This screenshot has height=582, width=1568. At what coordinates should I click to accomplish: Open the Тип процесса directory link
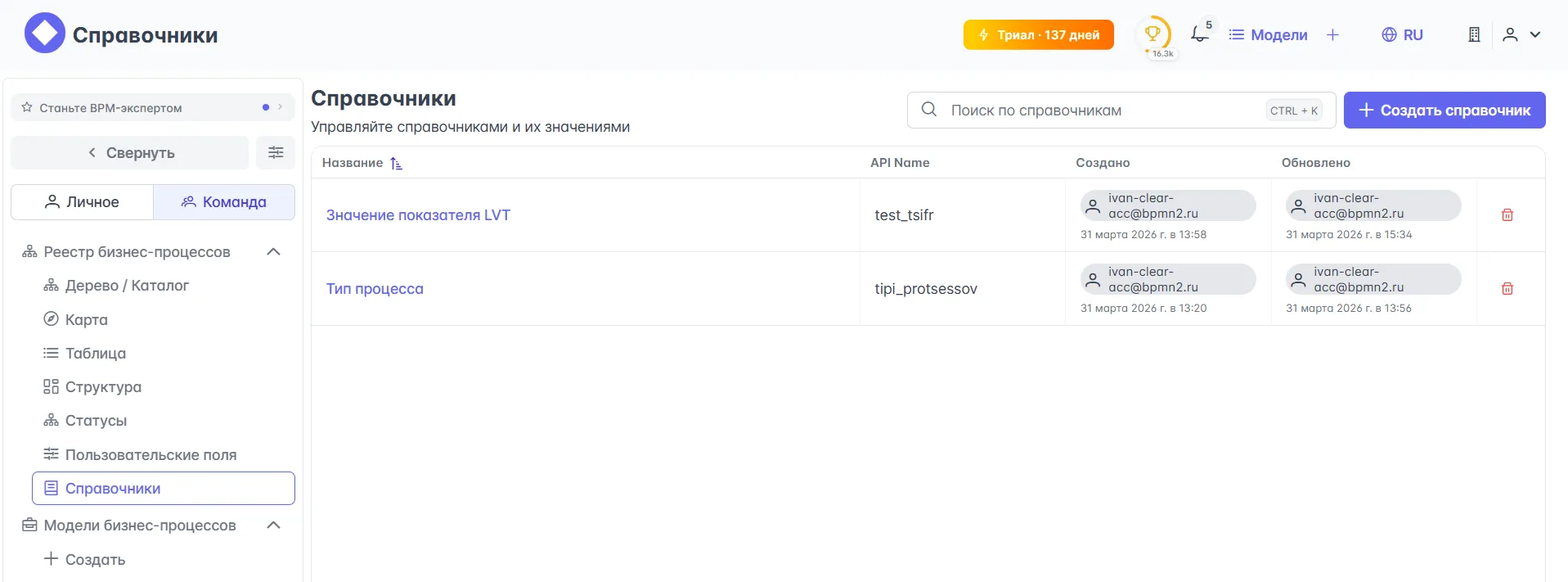(375, 289)
